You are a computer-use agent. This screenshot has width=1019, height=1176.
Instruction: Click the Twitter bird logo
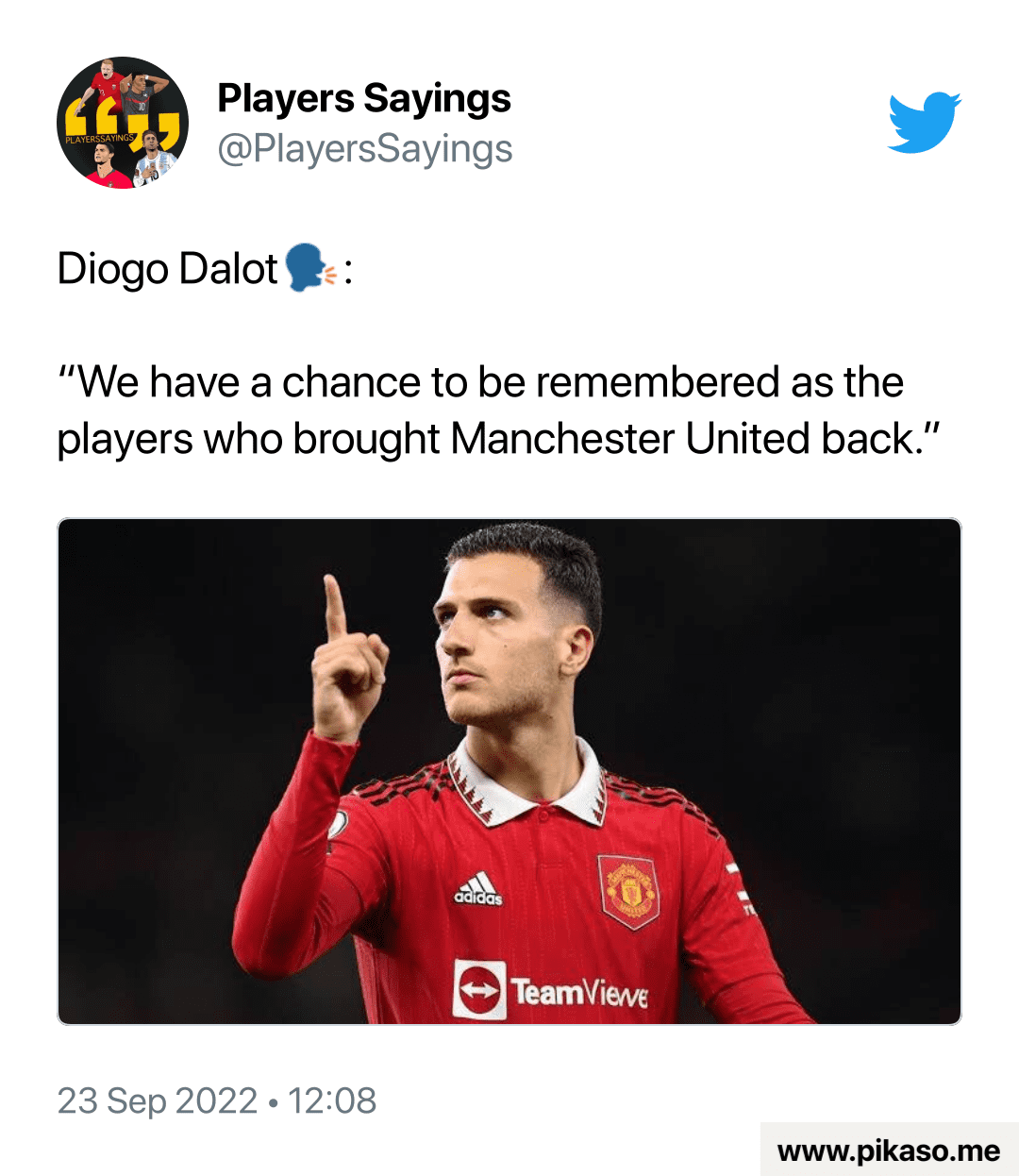(925, 123)
